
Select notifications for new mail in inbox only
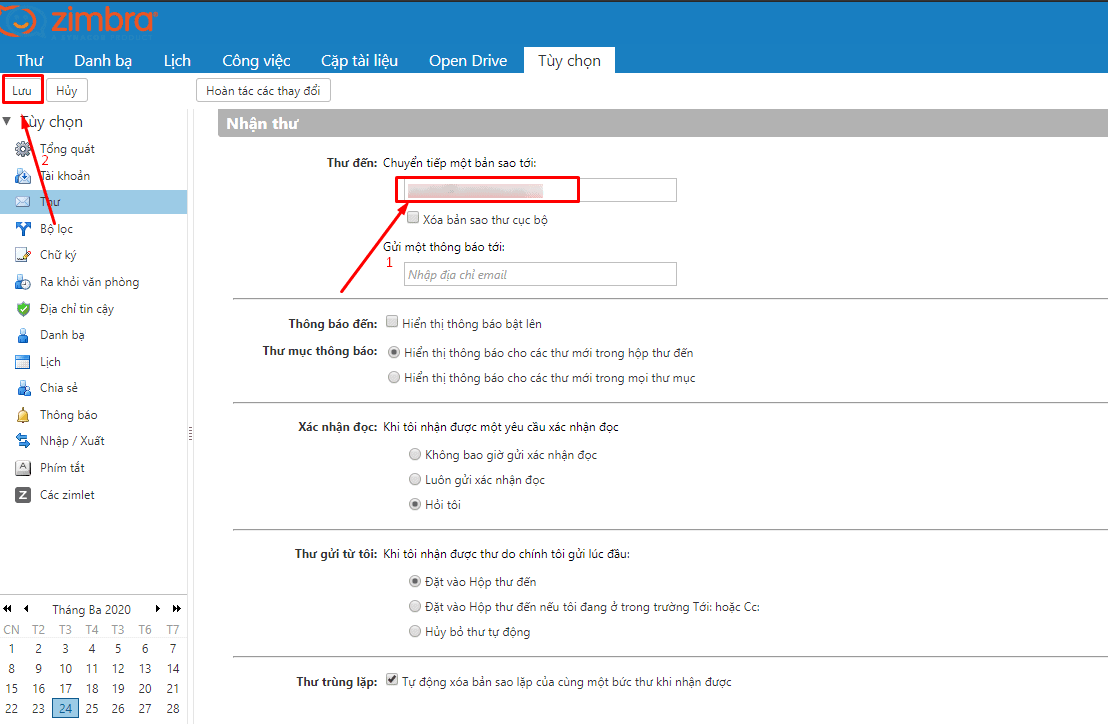[x=394, y=352]
